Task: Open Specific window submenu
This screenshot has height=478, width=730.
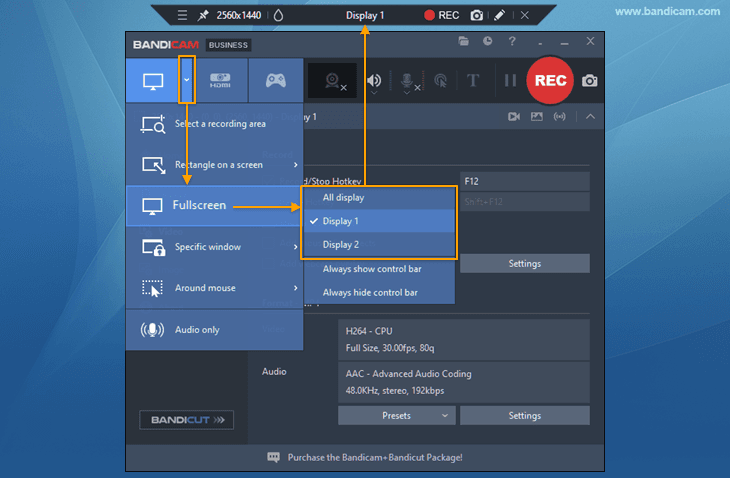Action: (x=215, y=247)
